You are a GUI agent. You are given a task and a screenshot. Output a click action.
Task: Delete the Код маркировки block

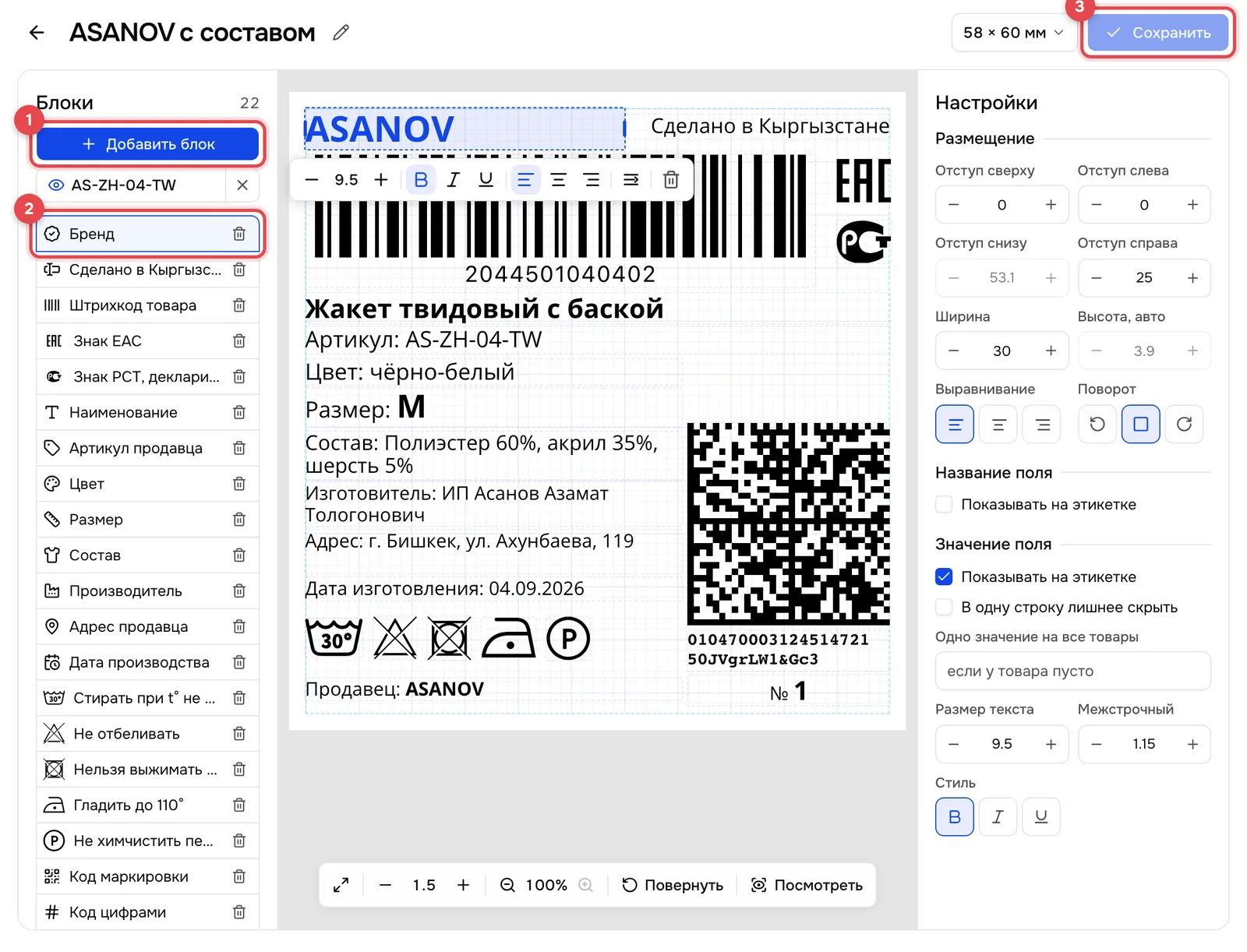(239, 876)
